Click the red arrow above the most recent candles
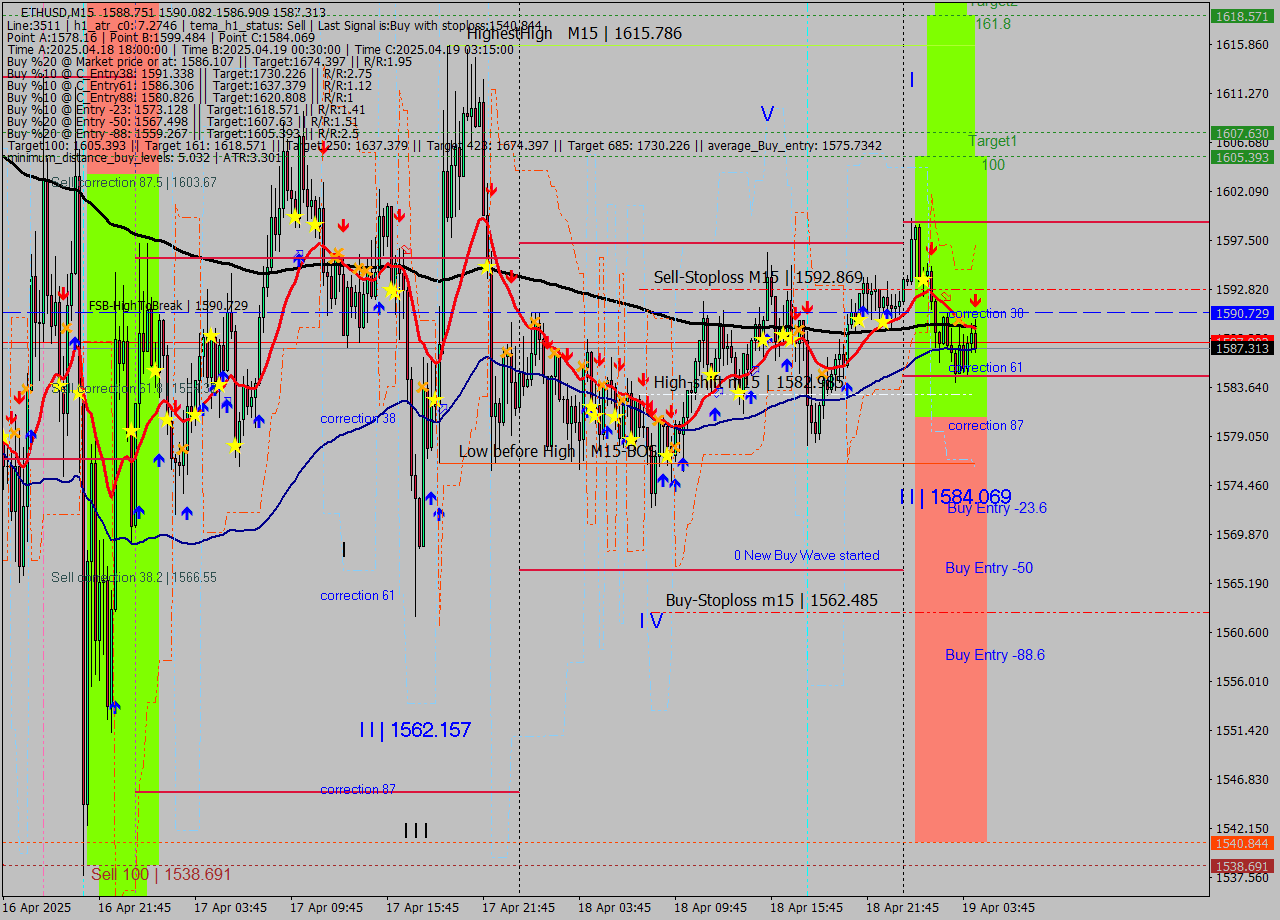This screenshot has height=920, width=1280. point(933,248)
